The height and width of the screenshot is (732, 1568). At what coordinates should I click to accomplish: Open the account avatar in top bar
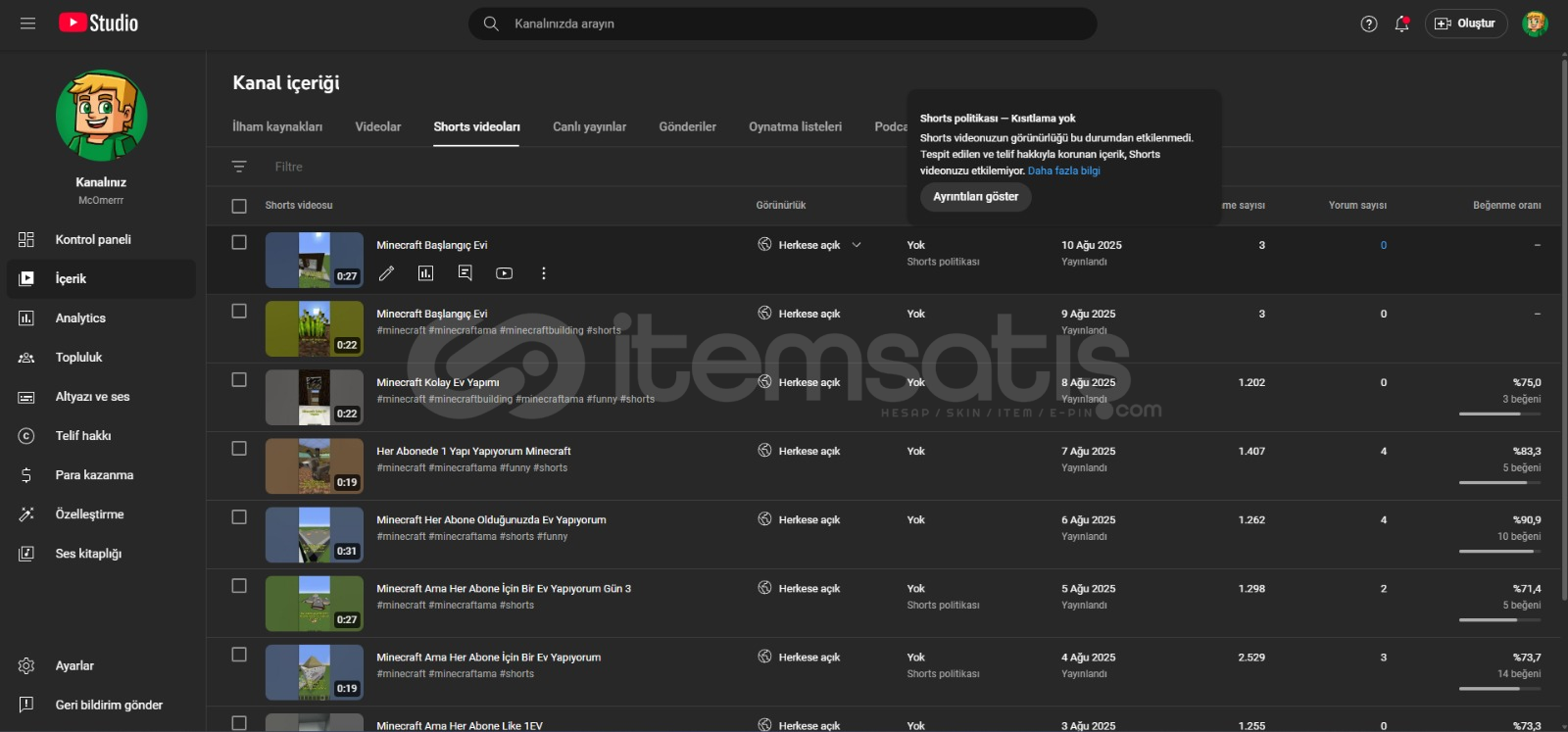point(1535,24)
